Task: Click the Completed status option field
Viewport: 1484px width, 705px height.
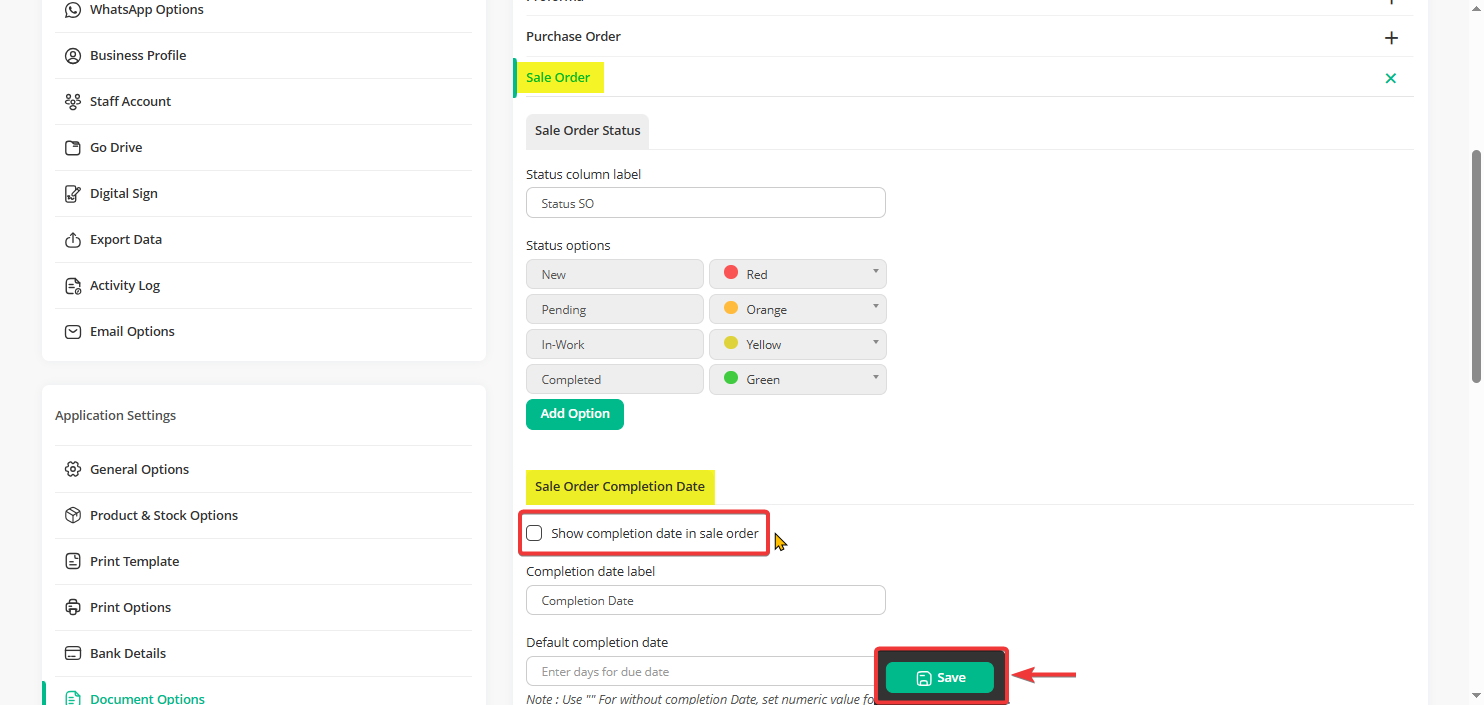Action: coord(615,379)
